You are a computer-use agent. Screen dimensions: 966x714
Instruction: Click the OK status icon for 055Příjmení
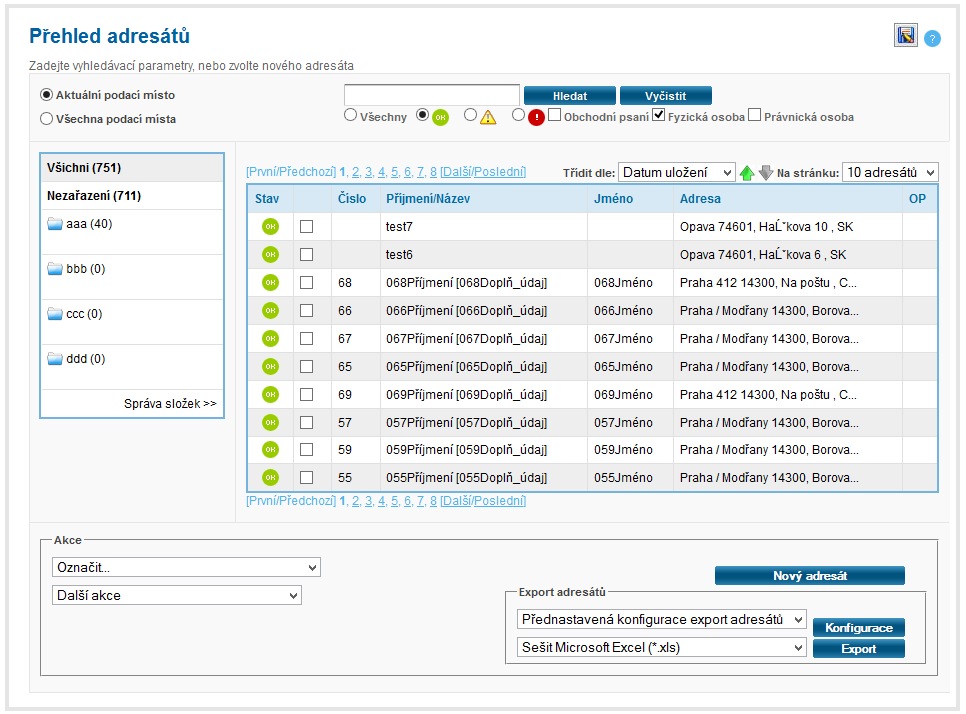point(270,478)
